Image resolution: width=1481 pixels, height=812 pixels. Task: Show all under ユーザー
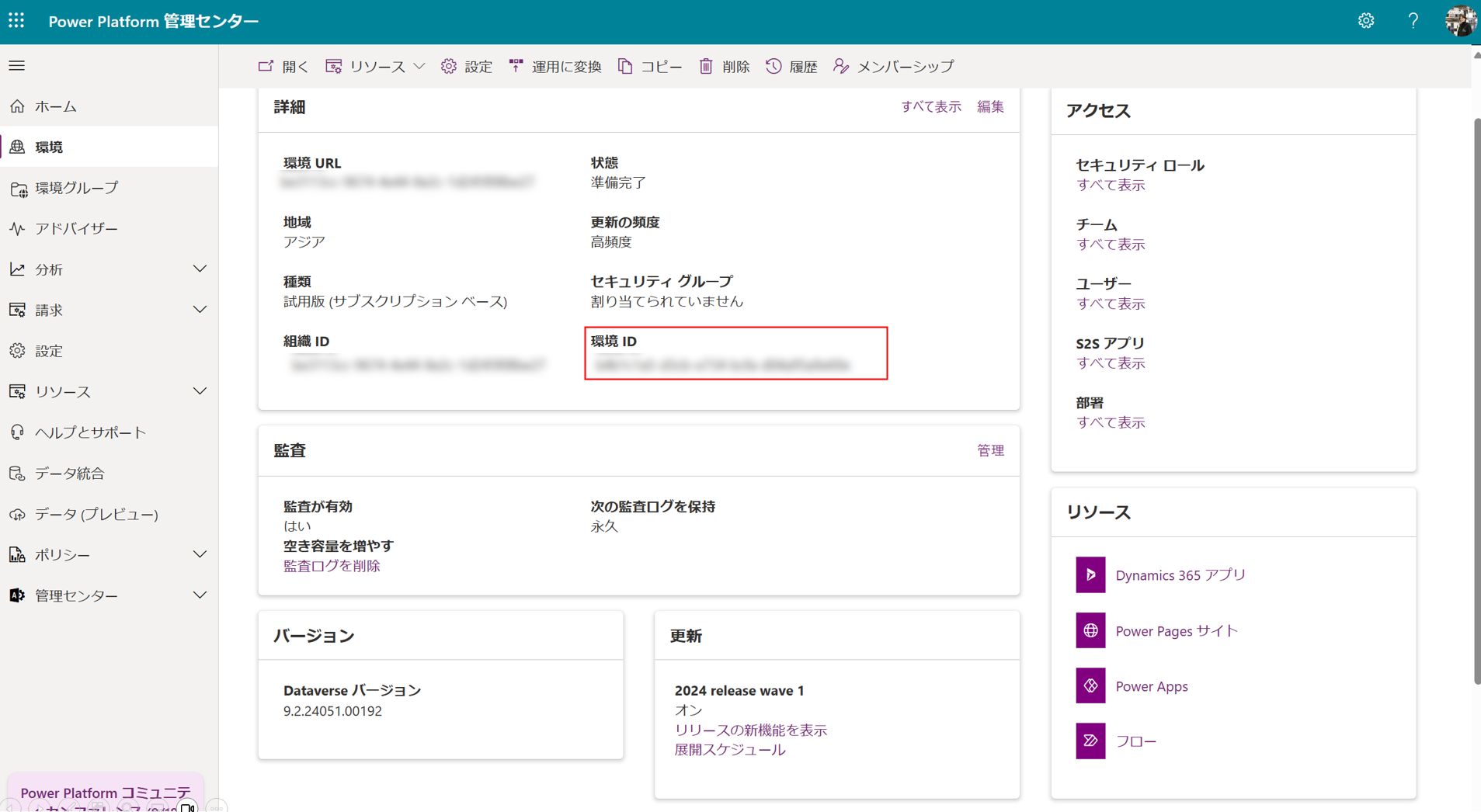[x=1111, y=304]
